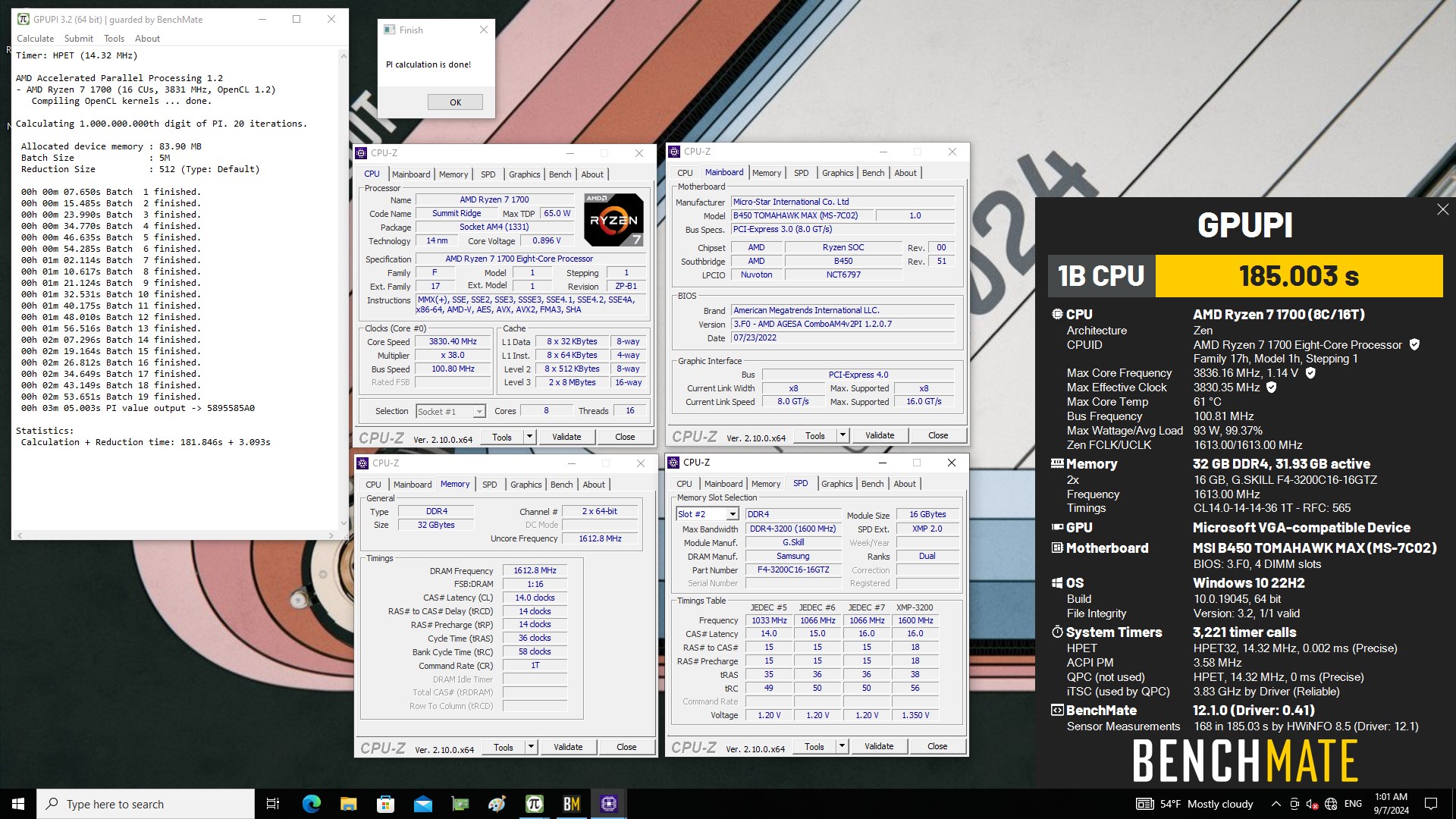
Task: Expand Tools dropdown arrow in Memory window
Action: point(531,747)
